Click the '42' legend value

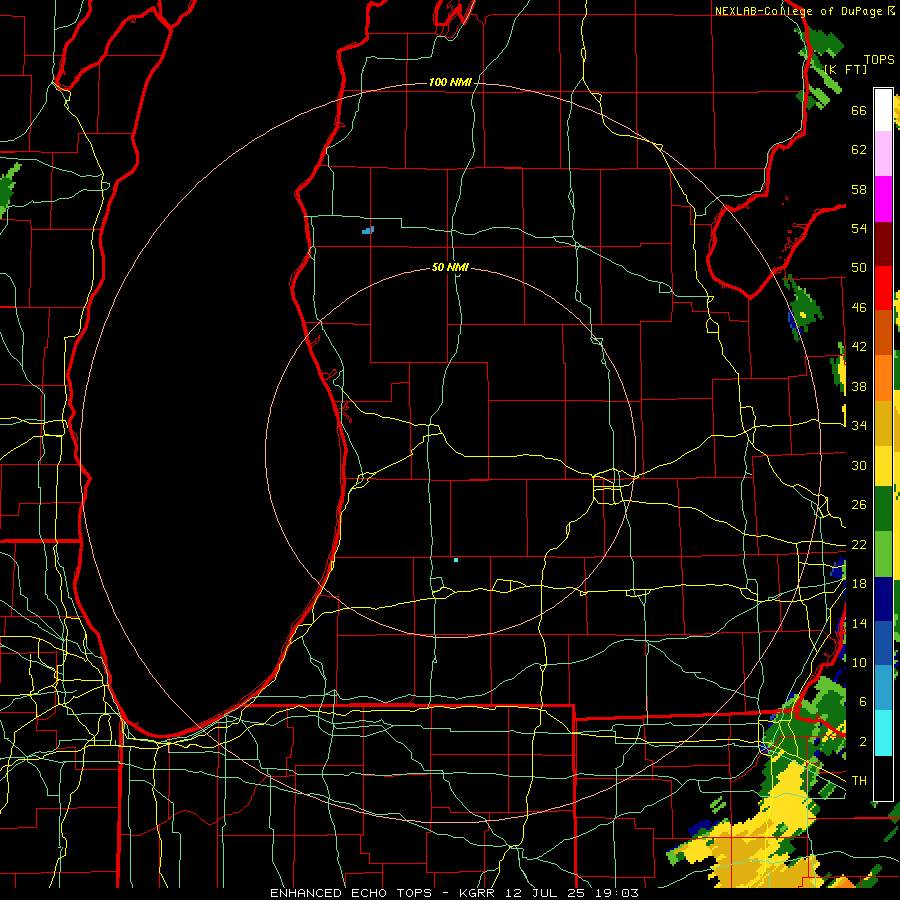[x=859, y=347]
